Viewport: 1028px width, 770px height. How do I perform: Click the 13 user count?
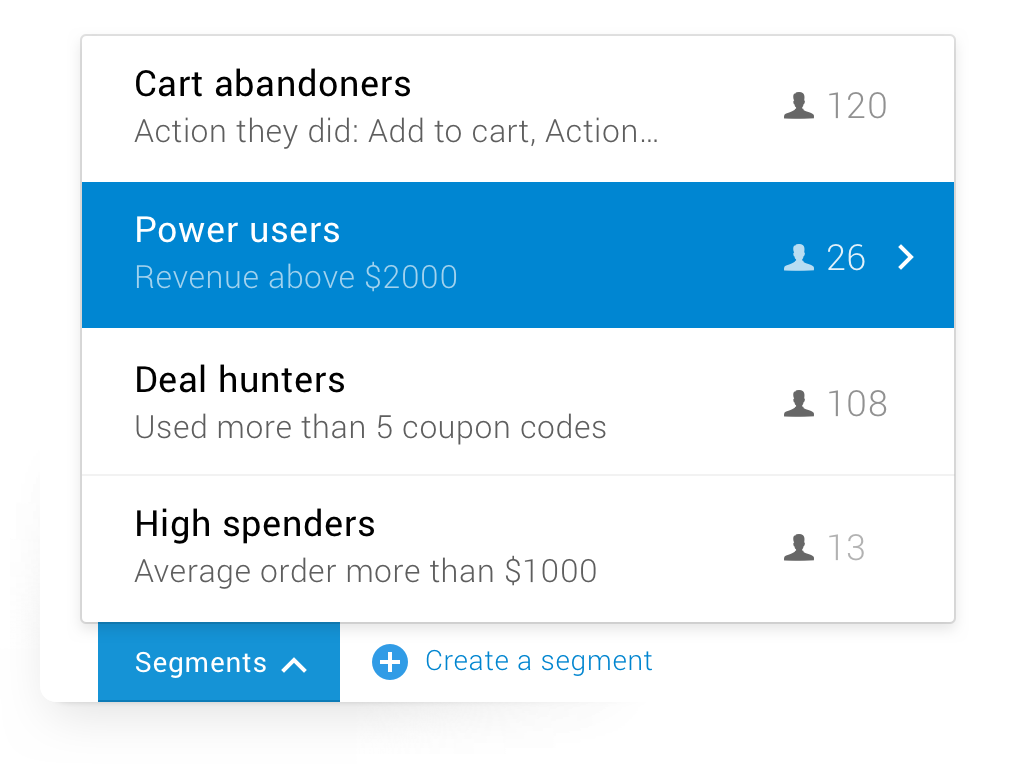coord(846,547)
